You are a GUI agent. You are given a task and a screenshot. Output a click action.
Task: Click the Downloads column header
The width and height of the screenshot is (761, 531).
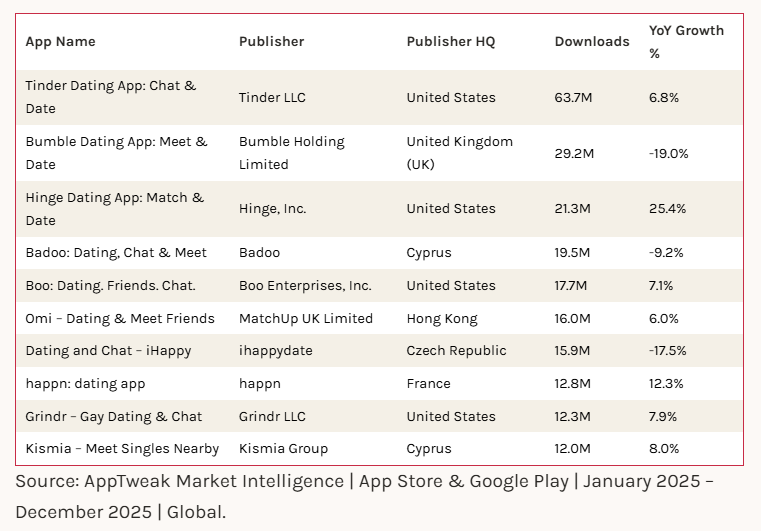[x=592, y=42]
